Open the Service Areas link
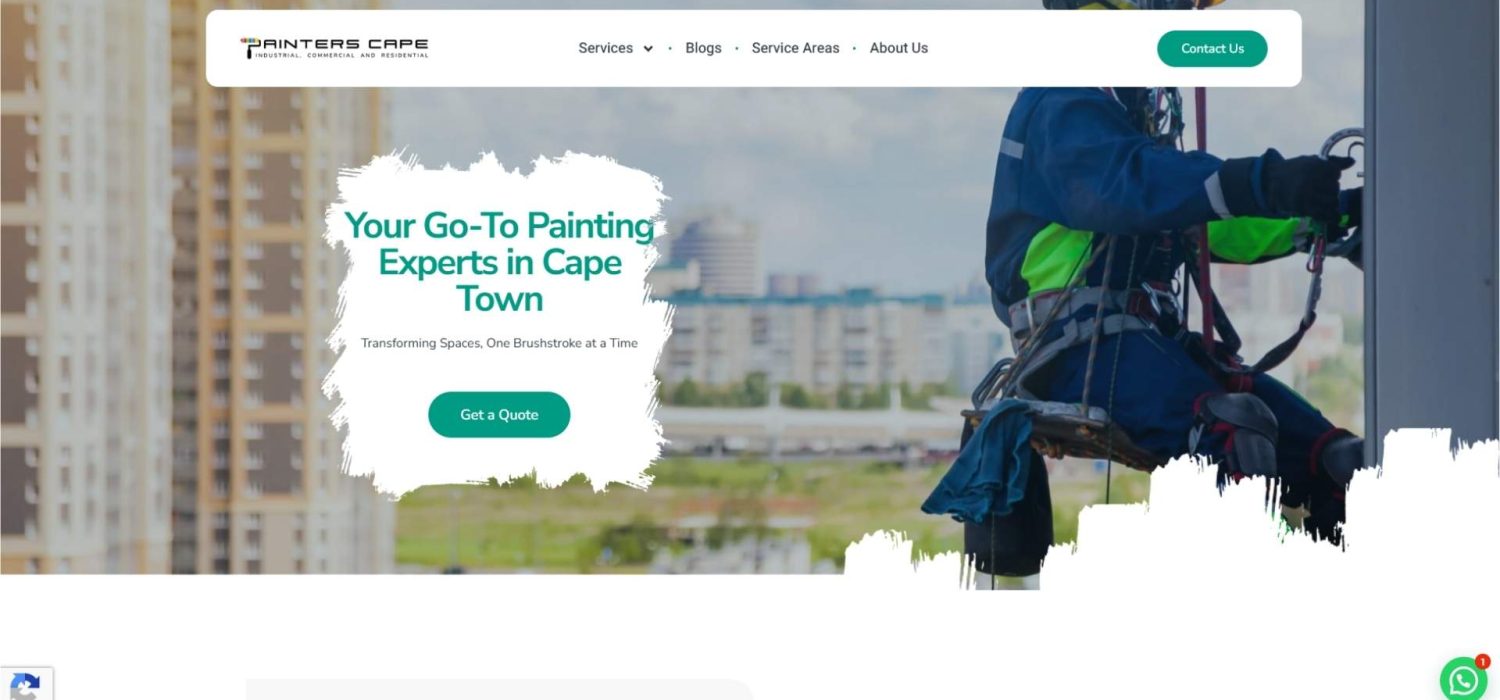 (795, 48)
